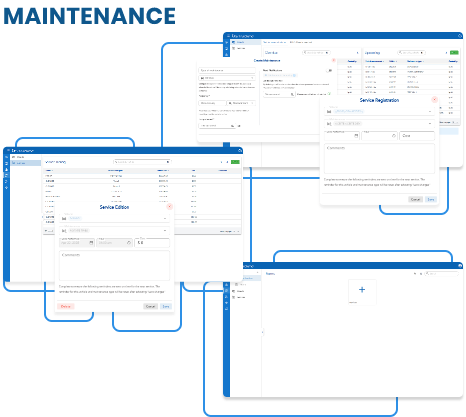Open interval unit dropdown in Create Maintenance
Screen dimensions: 466x417
click(x=241, y=103)
